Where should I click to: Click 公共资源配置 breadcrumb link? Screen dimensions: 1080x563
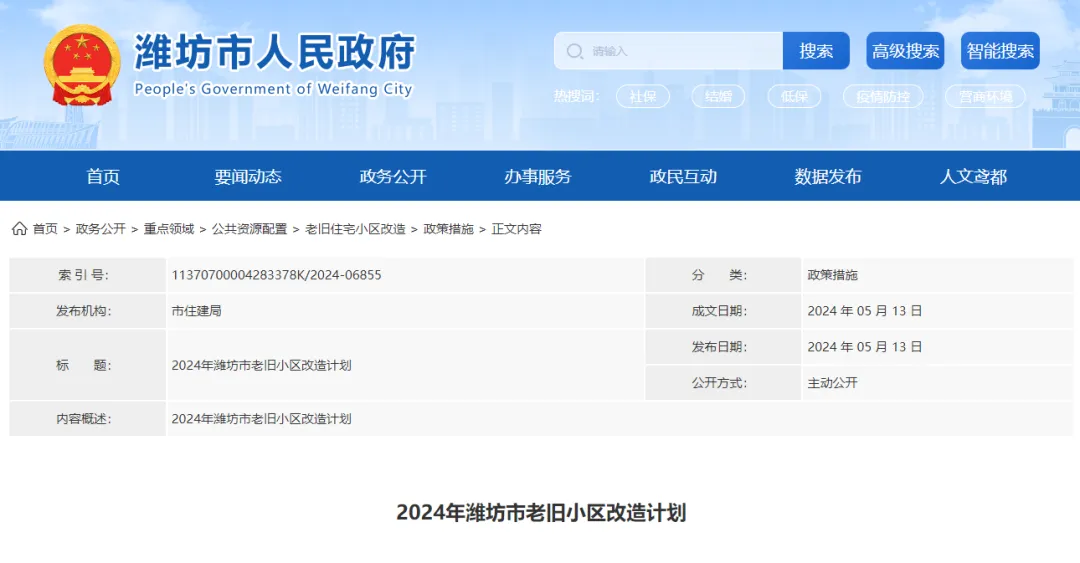click(x=249, y=229)
